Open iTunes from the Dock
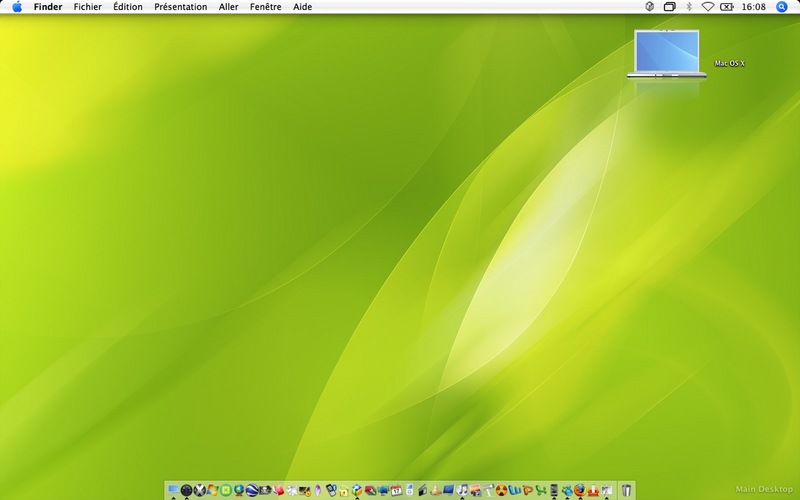This screenshot has width=800, height=500. (x=462, y=490)
